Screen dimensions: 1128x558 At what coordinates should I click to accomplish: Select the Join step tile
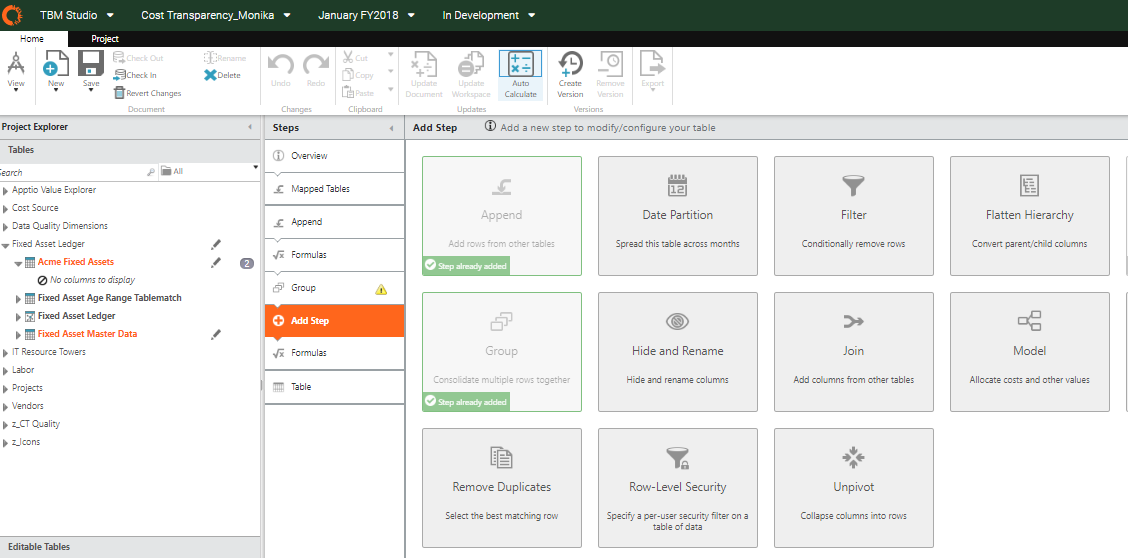(x=854, y=352)
